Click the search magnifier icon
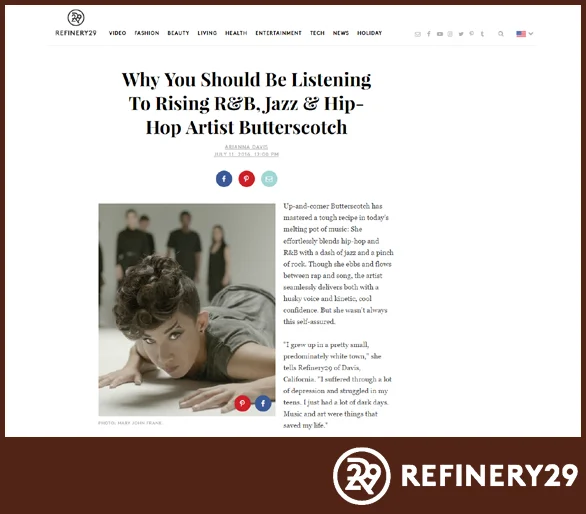The width and height of the screenshot is (586, 514). pyautogui.click(x=501, y=34)
